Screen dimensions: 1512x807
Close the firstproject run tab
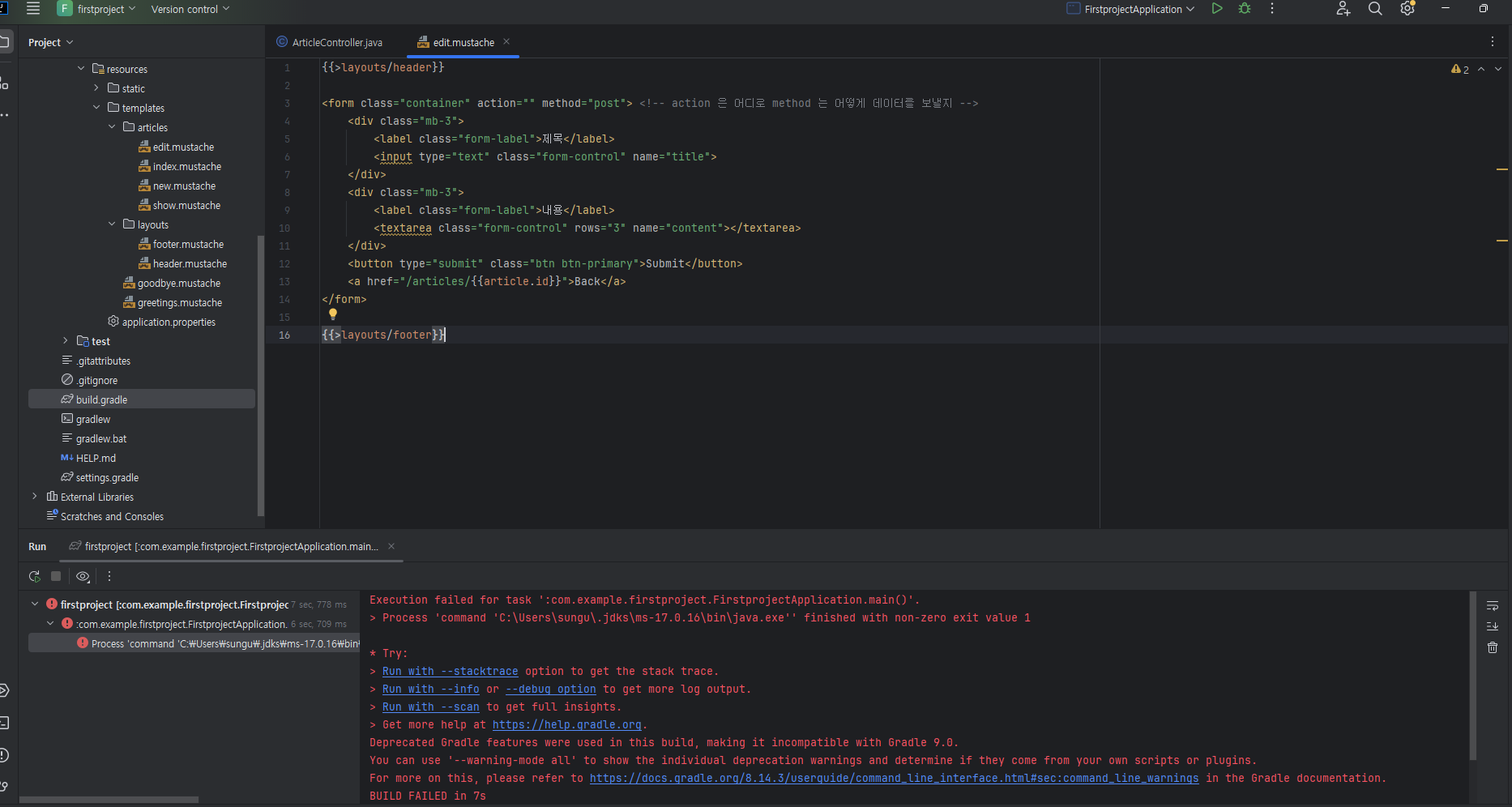coord(391,546)
